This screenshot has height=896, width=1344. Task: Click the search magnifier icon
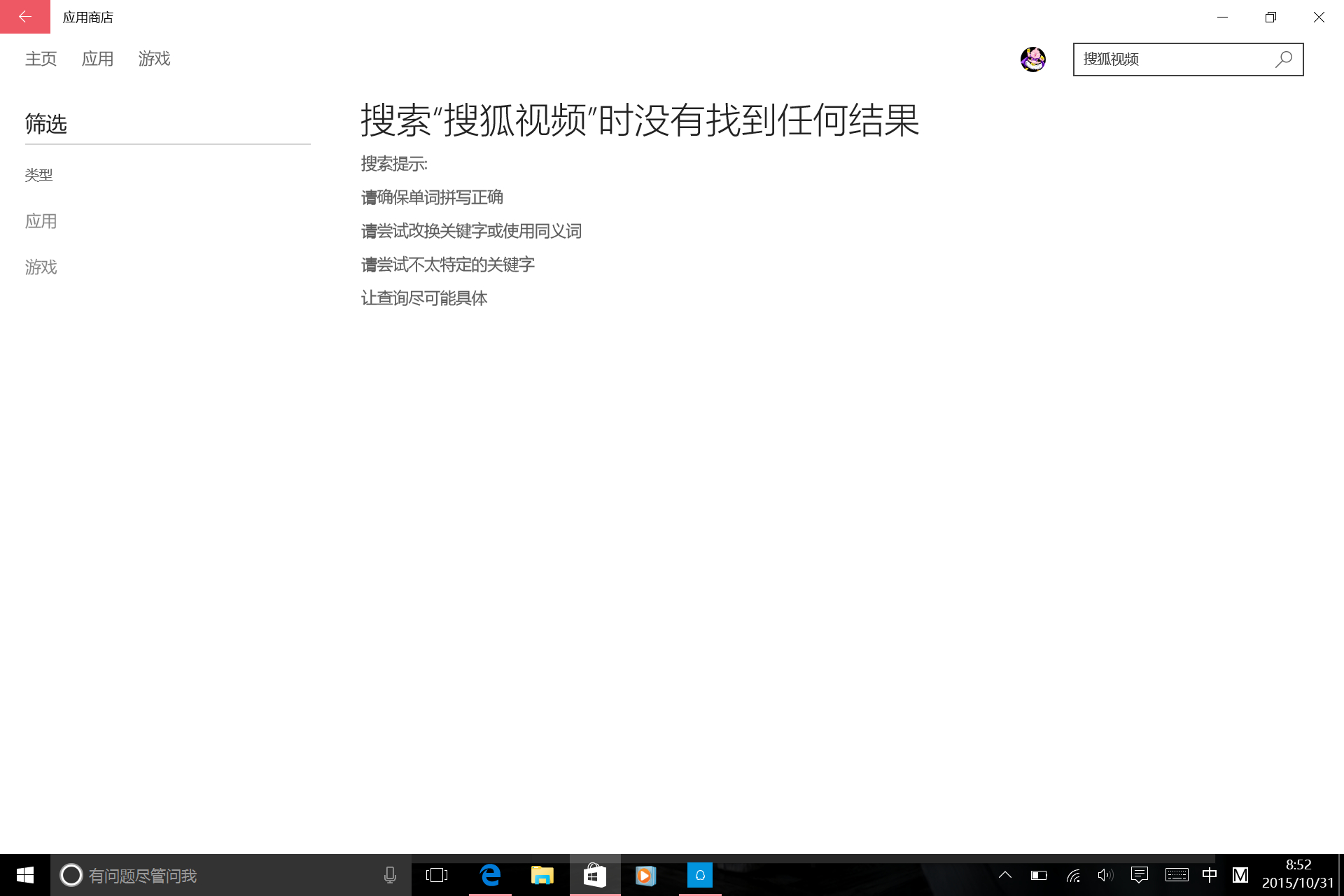tap(1284, 59)
